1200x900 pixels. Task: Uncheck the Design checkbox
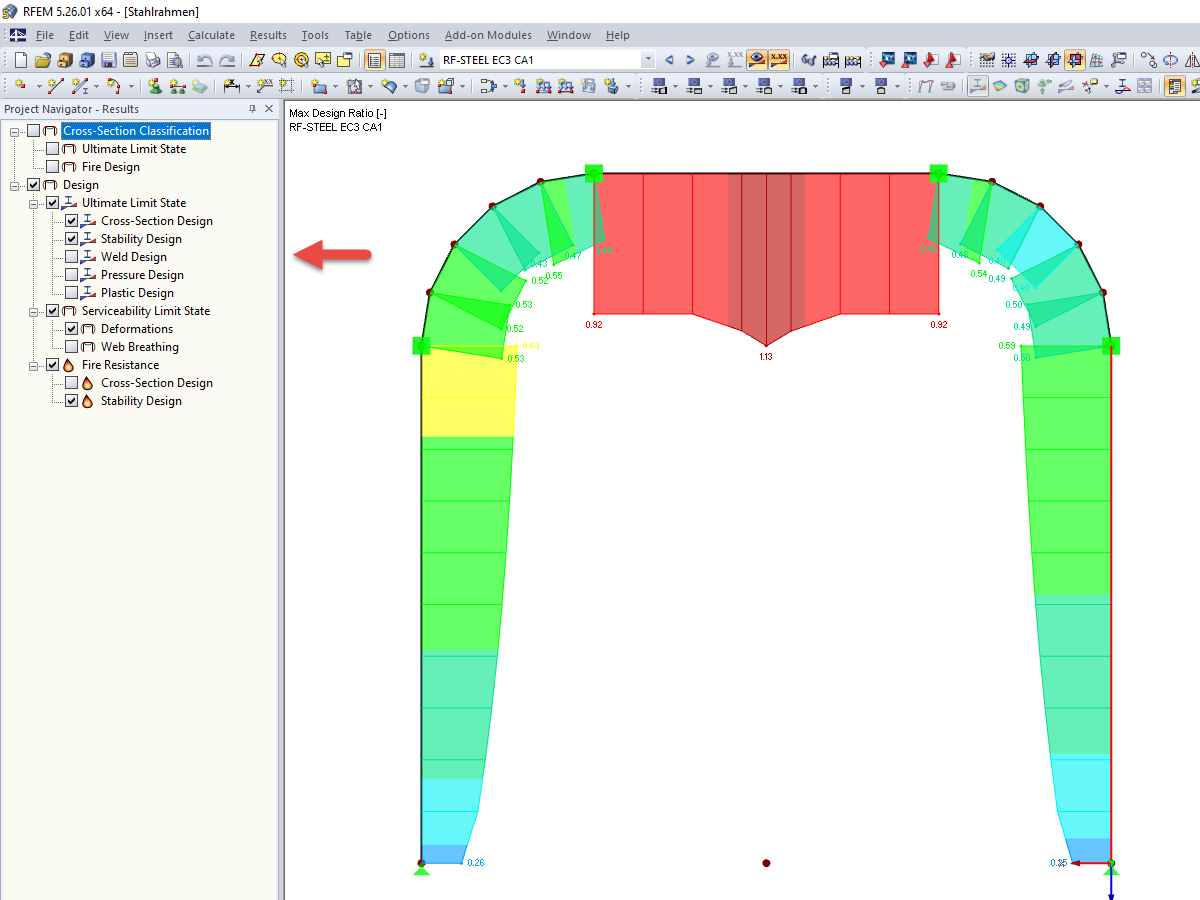(34, 185)
